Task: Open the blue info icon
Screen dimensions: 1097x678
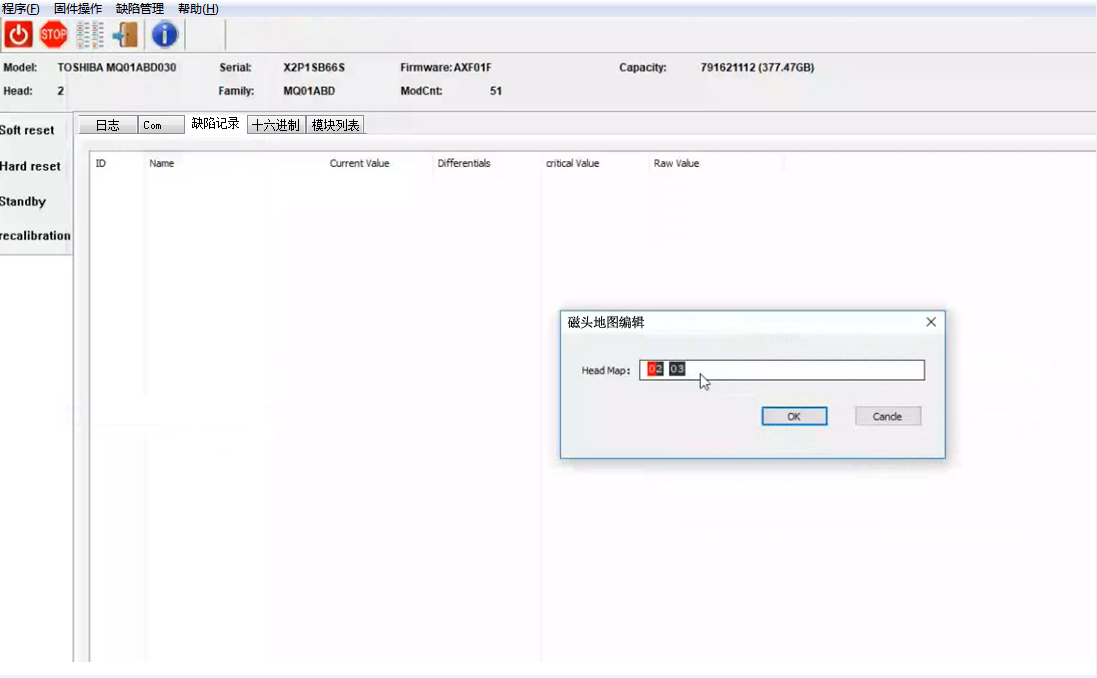Action: 164,34
